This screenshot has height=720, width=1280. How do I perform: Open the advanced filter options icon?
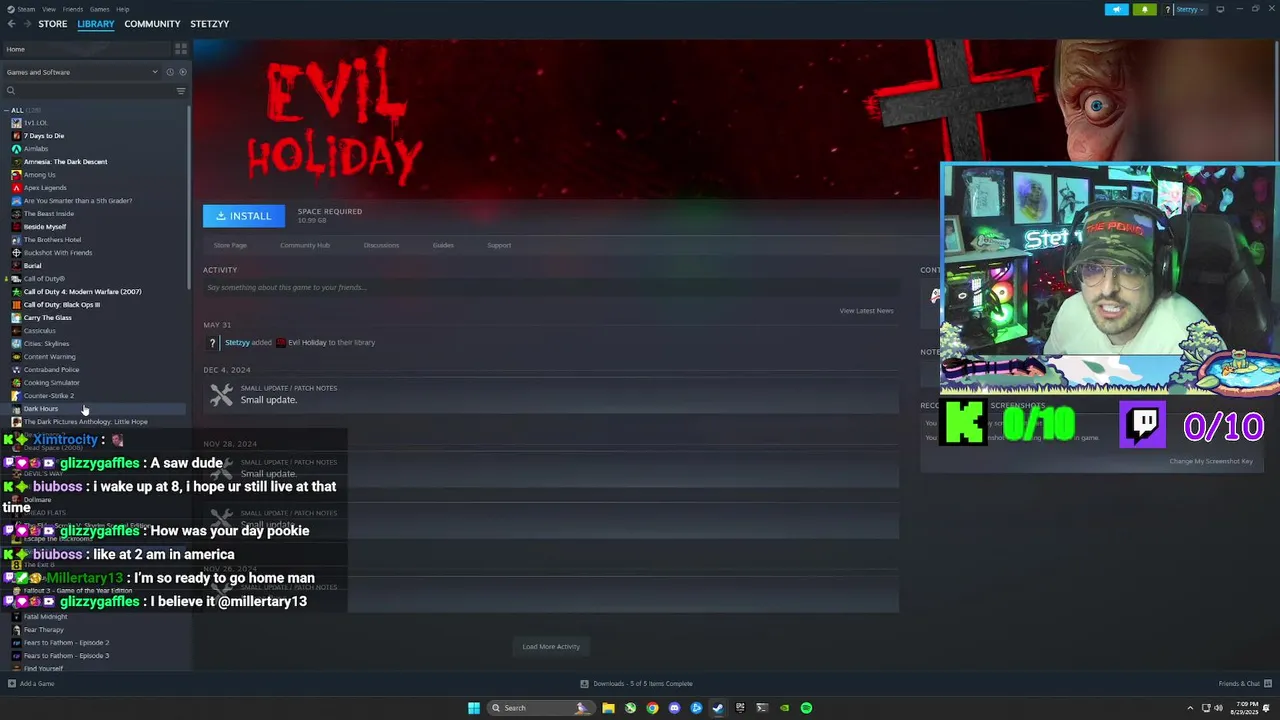[x=181, y=91]
